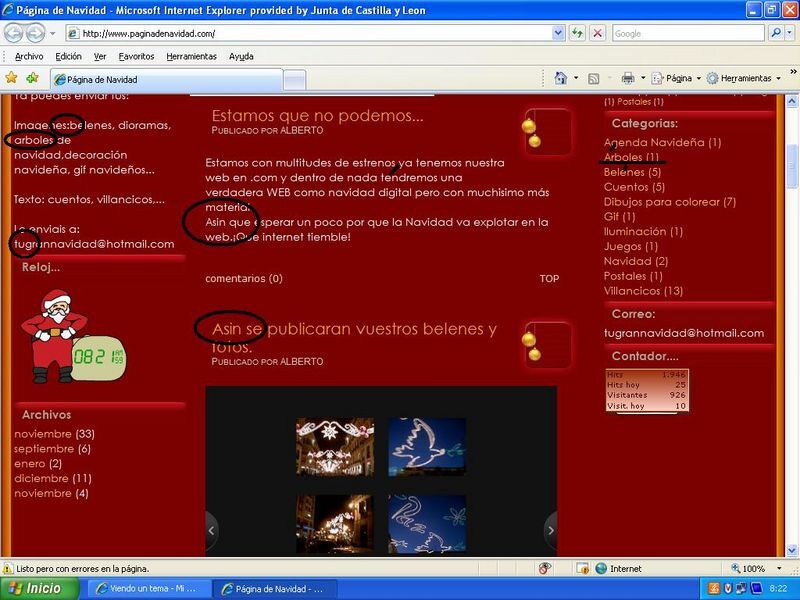Image resolution: width=800 pixels, height=600 pixels.
Task: Click the Stop loading red X icon
Action: (x=597, y=33)
